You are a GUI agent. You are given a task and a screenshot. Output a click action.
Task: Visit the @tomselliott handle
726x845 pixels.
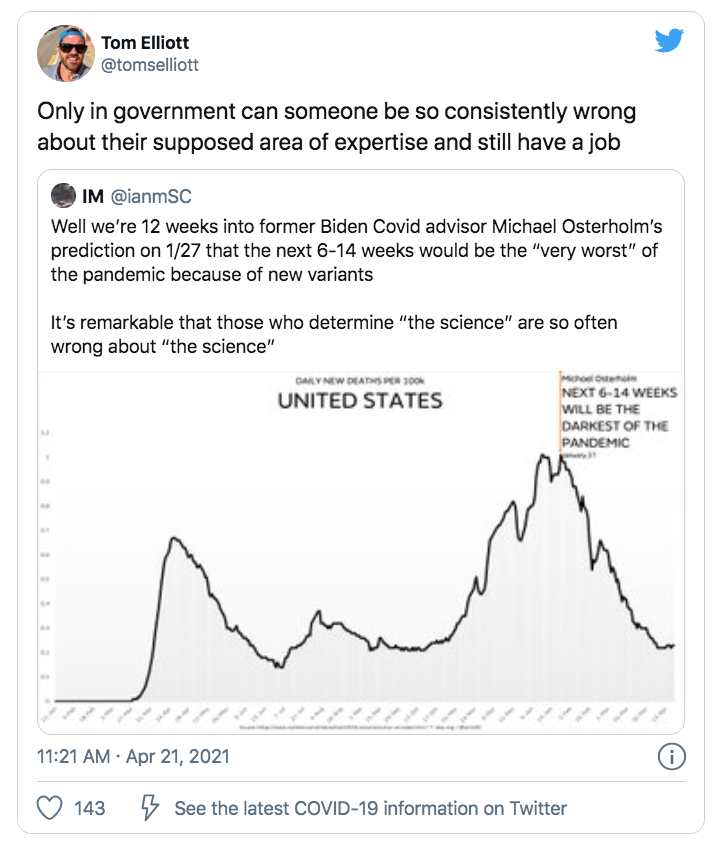(x=150, y=65)
